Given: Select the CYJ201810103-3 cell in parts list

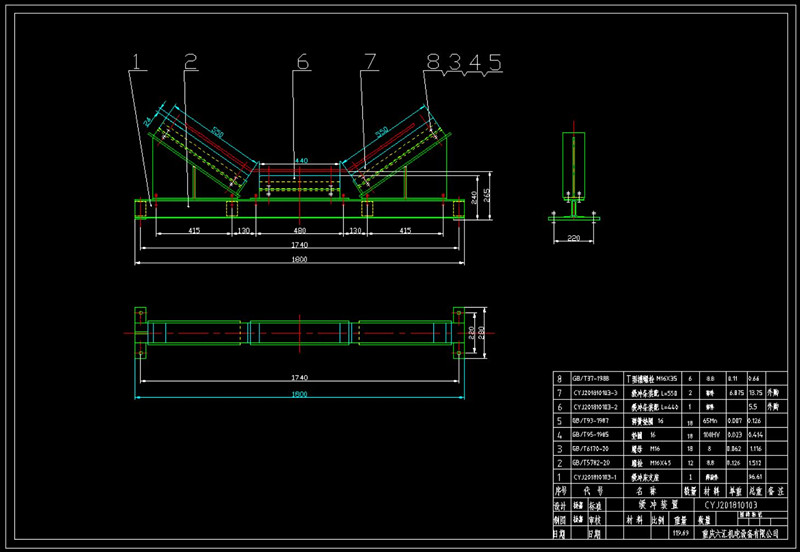Looking at the screenshot, I should 595,394.
